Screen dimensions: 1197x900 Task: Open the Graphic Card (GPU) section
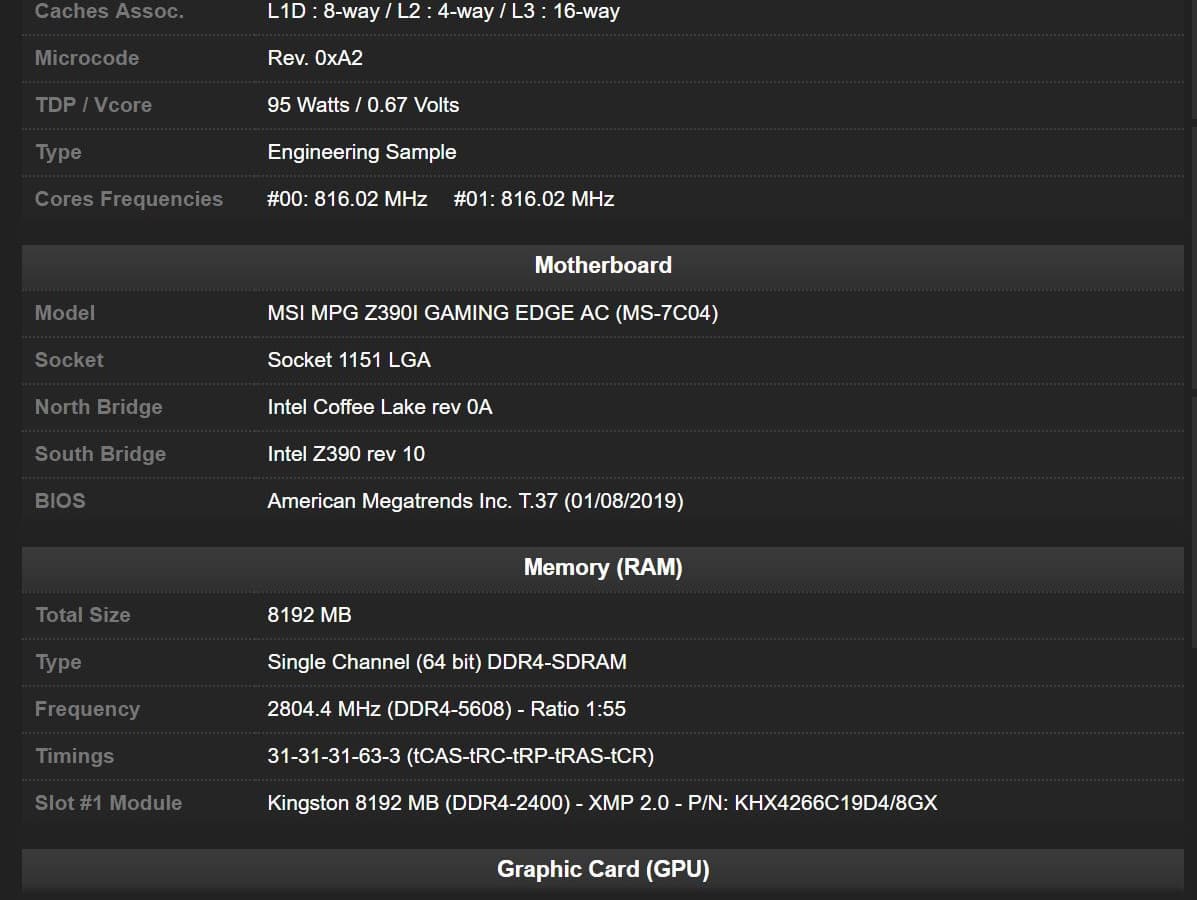click(602, 869)
